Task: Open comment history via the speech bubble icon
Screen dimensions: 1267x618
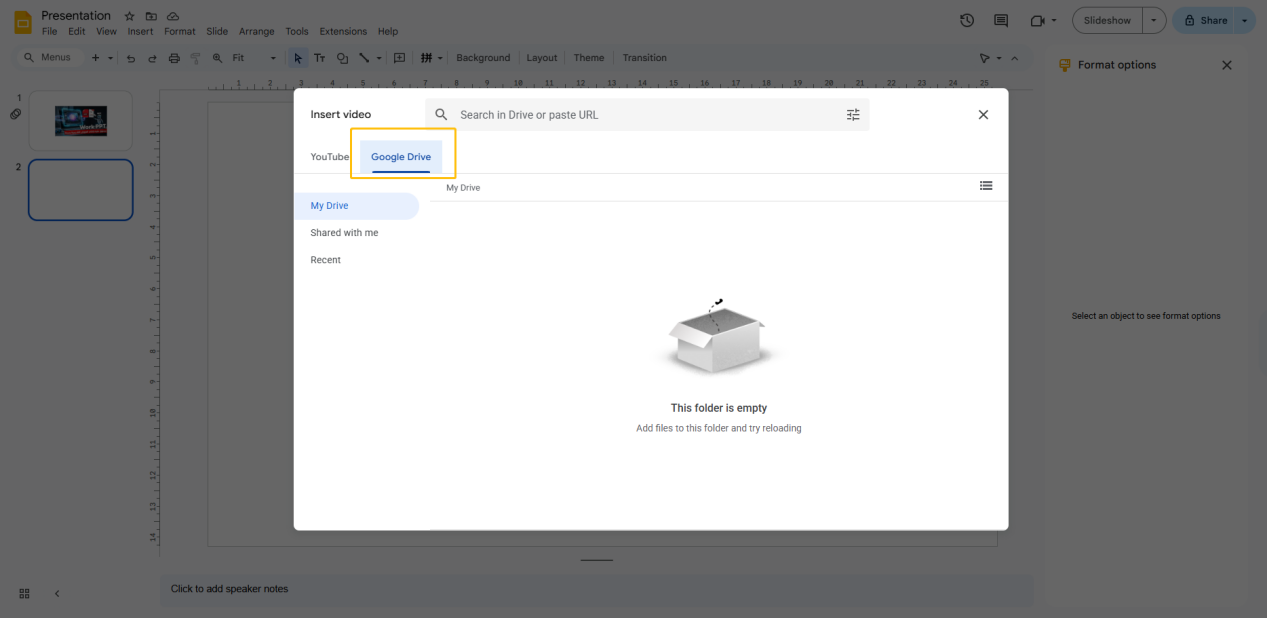Action: [1002, 19]
